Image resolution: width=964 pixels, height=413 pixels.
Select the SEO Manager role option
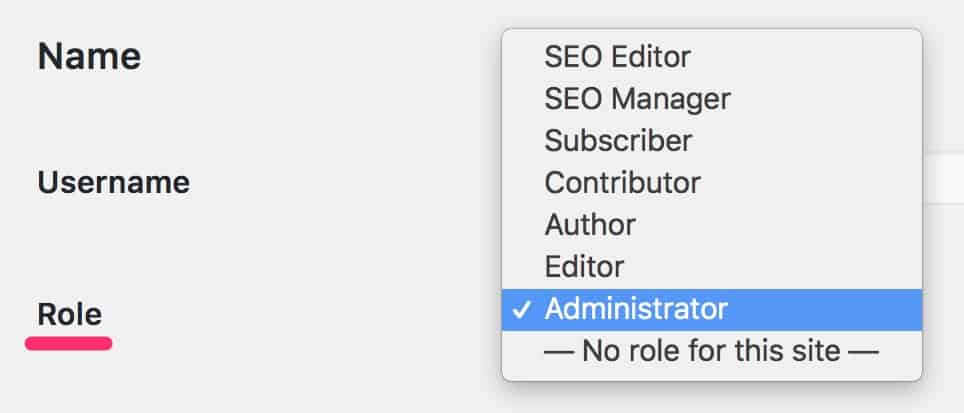pos(637,98)
